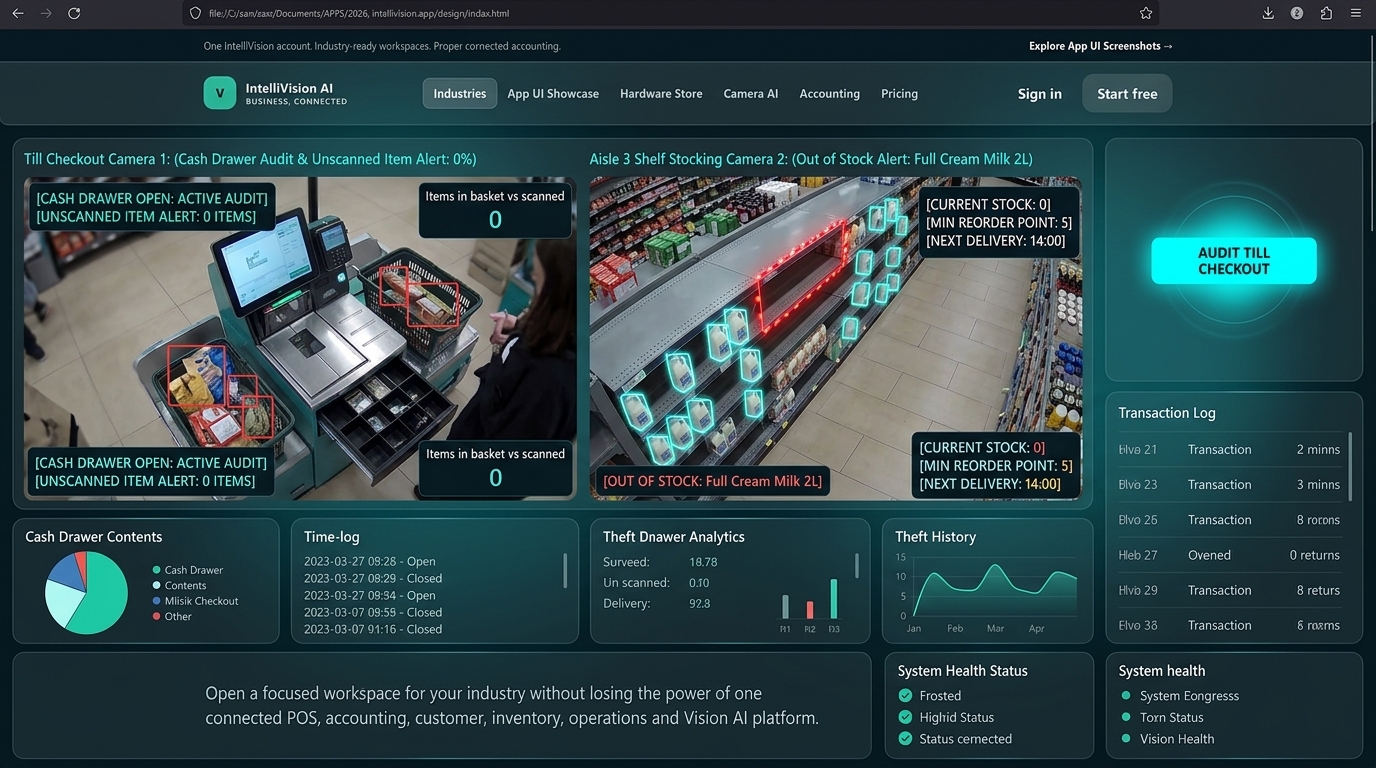Click the blue Mlisik Checkout legend swatch
1376x768 pixels.
[x=156, y=601]
